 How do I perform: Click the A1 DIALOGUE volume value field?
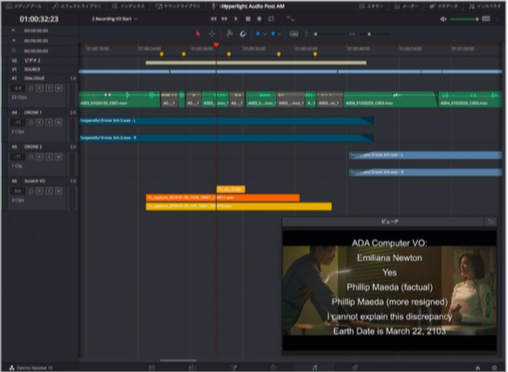pyautogui.click(x=18, y=88)
